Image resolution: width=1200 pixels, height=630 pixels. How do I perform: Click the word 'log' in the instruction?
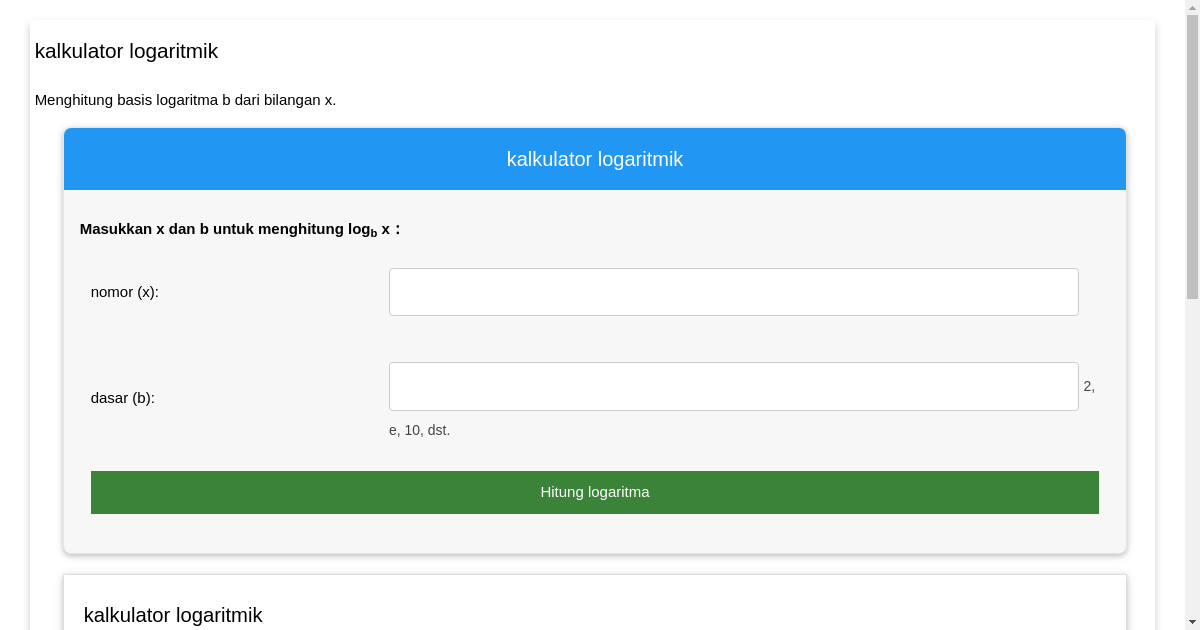coord(358,229)
